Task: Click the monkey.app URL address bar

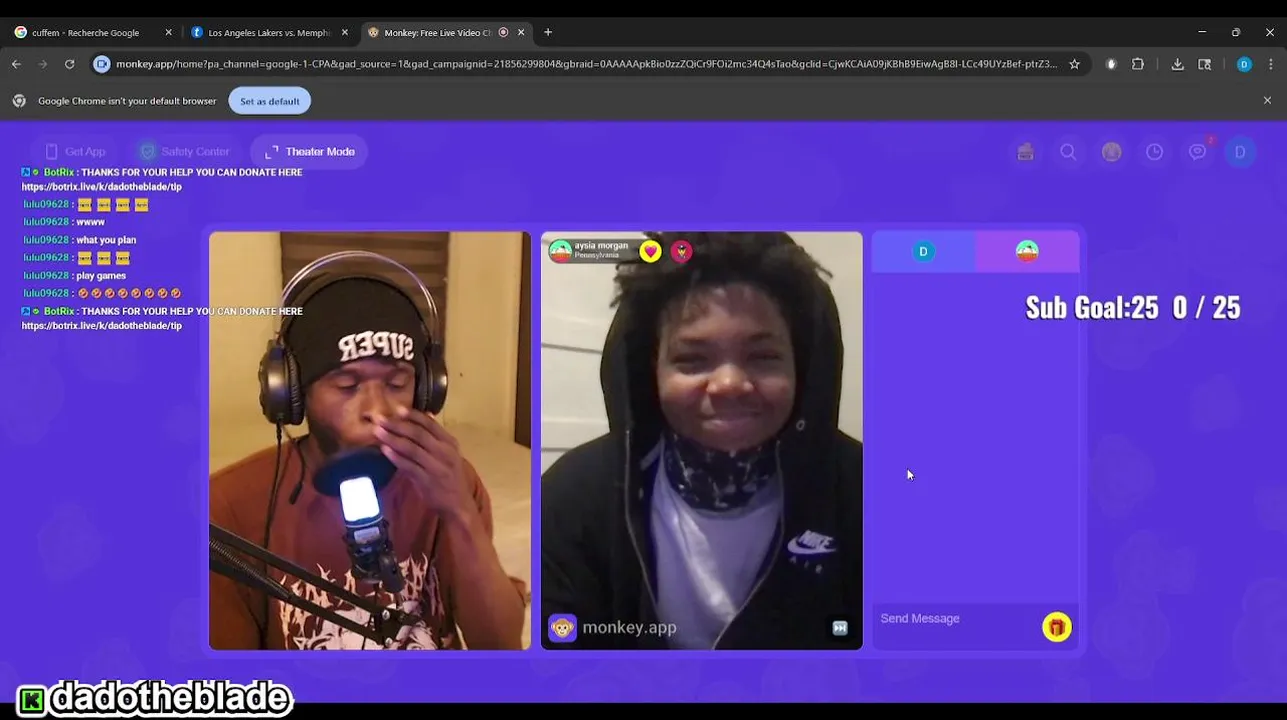Action: pos(586,64)
